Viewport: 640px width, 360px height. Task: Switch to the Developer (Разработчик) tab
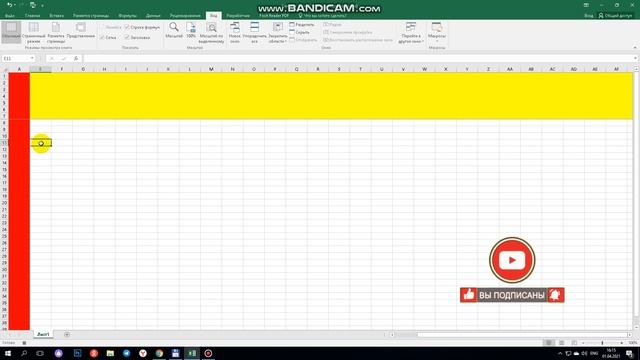tap(238, 16)
